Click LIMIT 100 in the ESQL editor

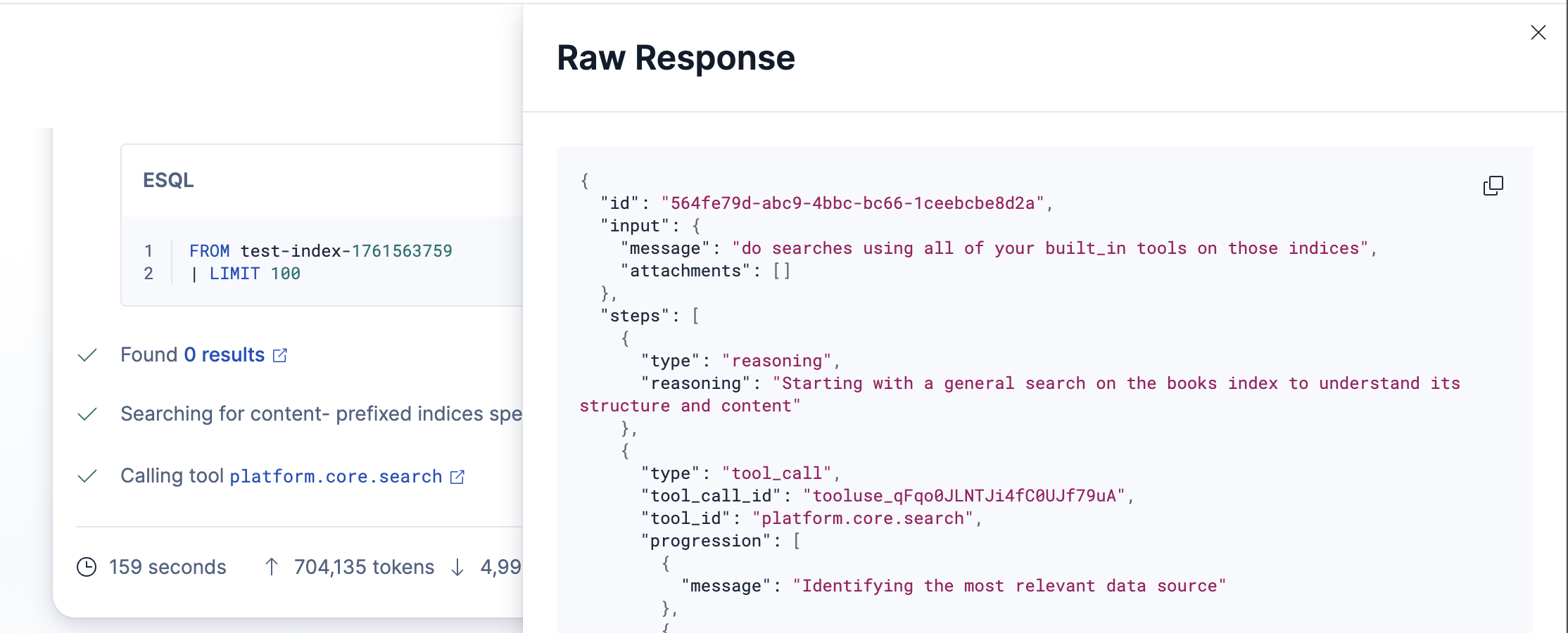click(x=256, y=274)
